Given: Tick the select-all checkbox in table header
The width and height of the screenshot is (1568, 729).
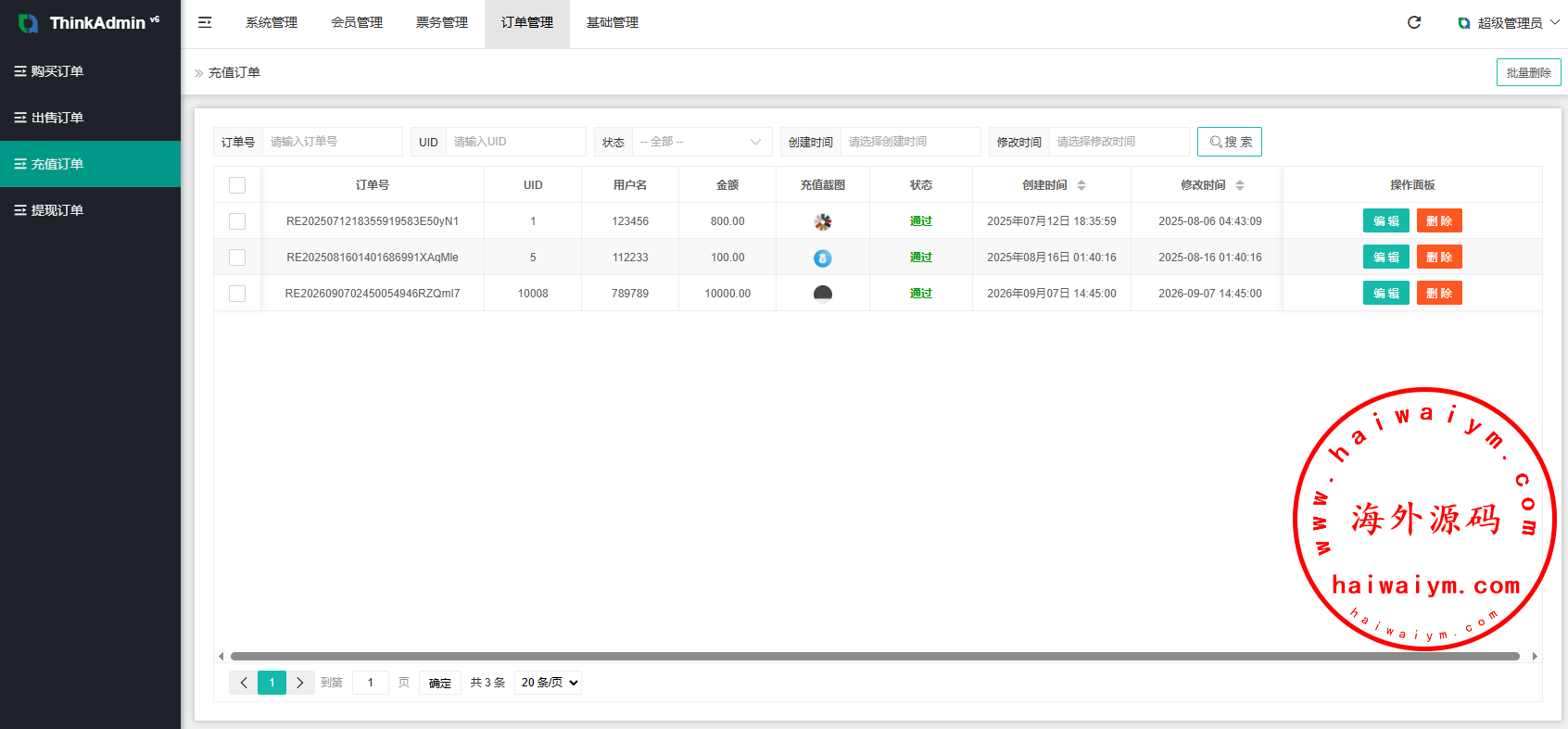Looking at the screenshot, I should tap(237, 185).
